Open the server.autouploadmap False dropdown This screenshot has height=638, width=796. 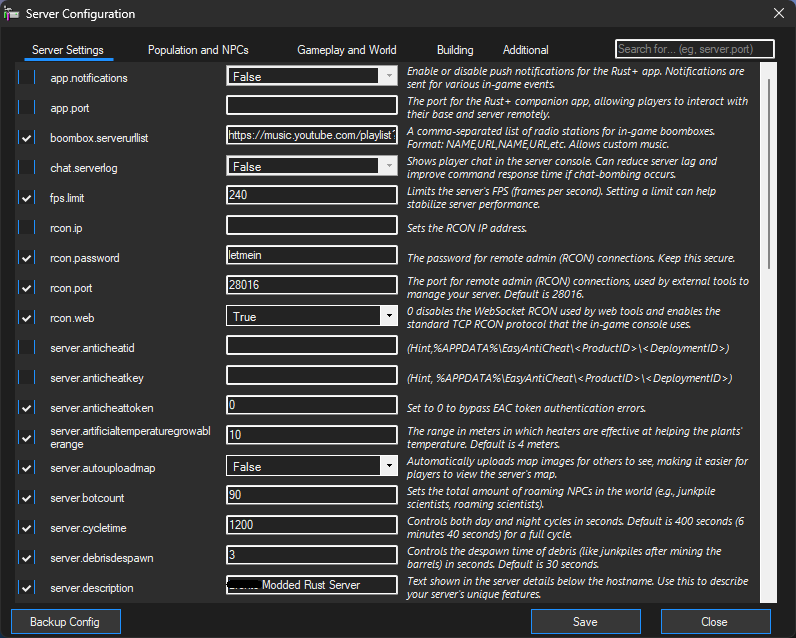[x=312, y=466]
